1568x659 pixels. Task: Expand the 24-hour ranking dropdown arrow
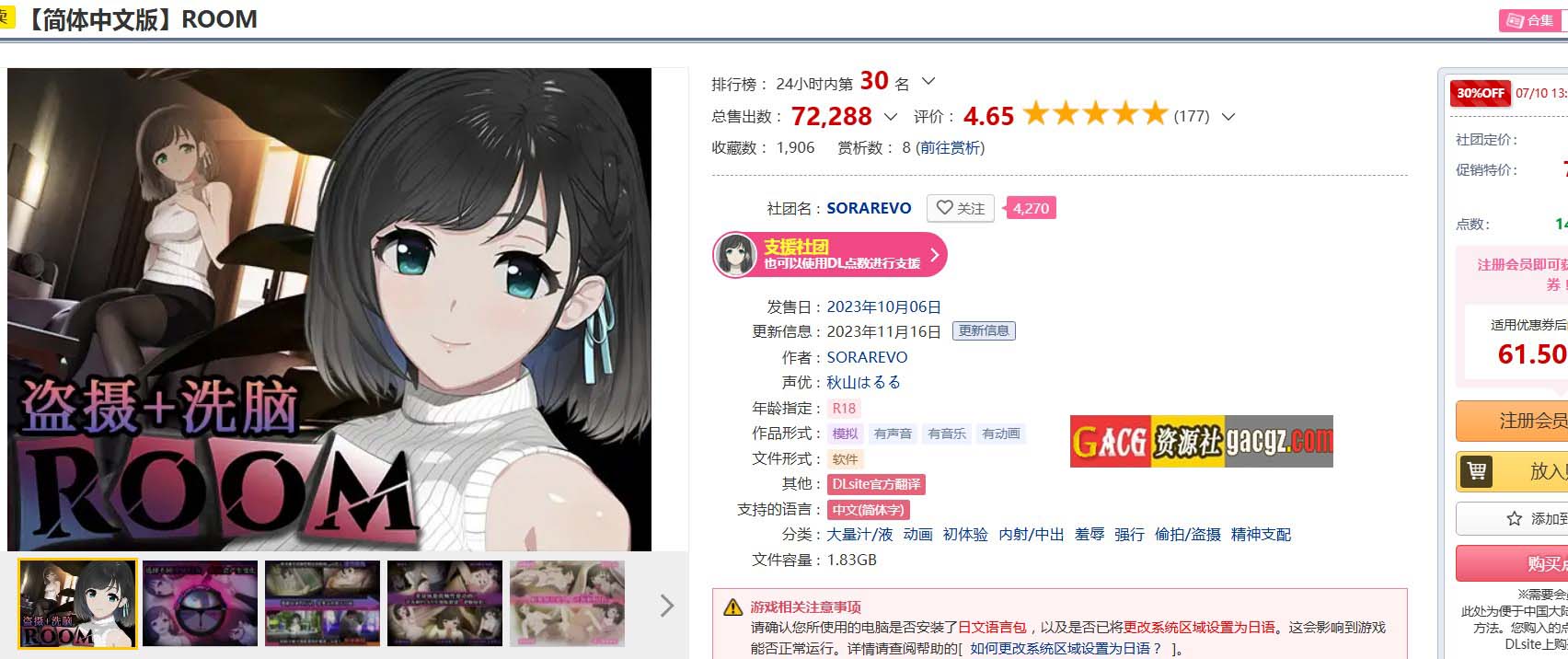[x=928, y=81]
